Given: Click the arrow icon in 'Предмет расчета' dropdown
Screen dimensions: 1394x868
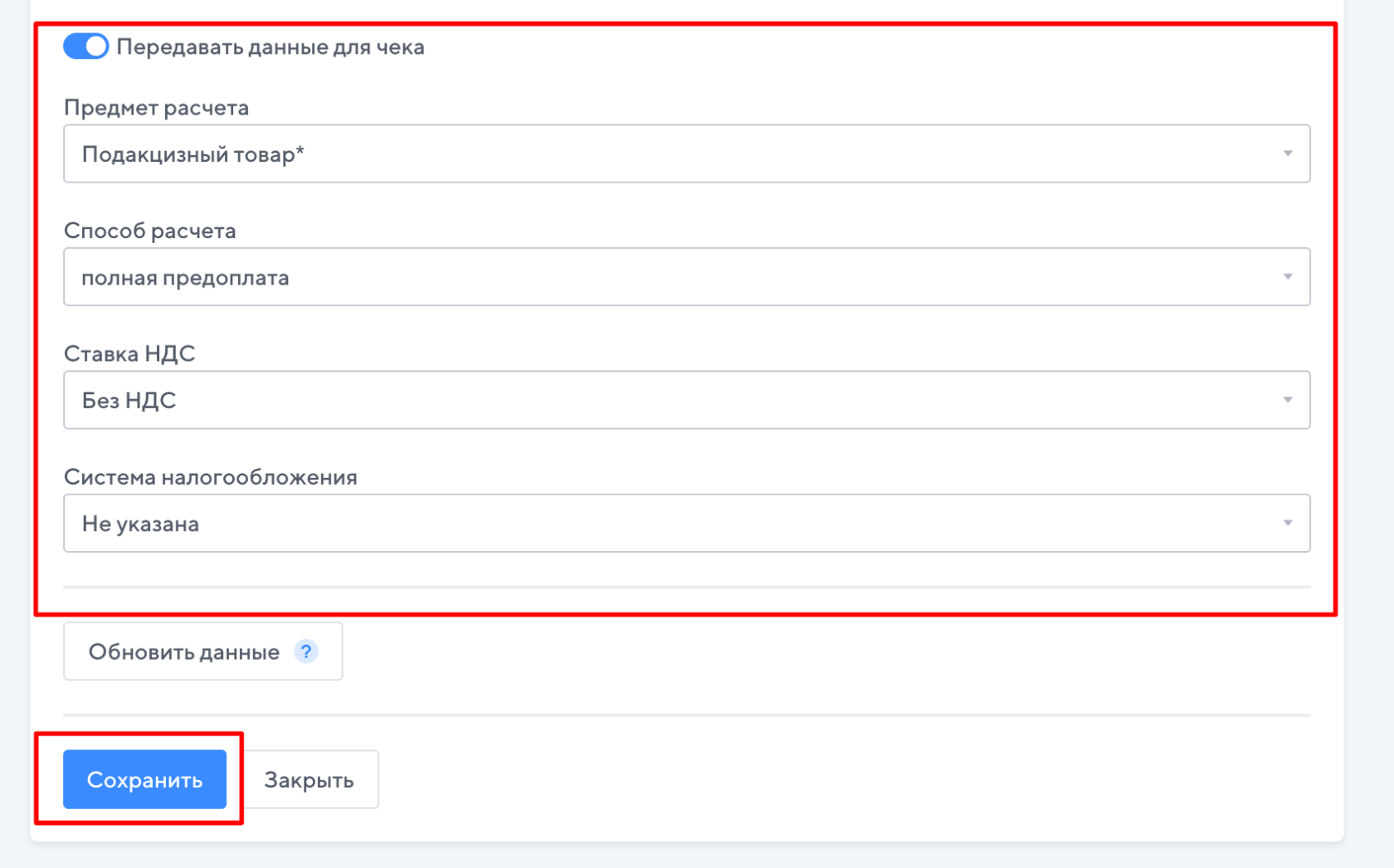Looking at the screenshot, I should pyautogui.click(x=1287, y=154).
